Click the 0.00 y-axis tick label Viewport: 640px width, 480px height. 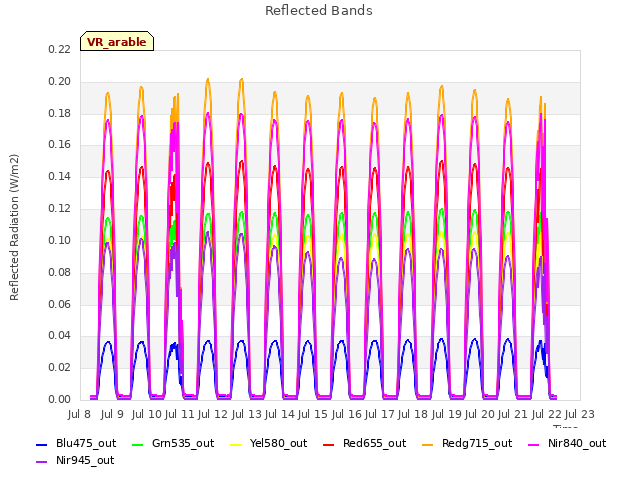60,399
